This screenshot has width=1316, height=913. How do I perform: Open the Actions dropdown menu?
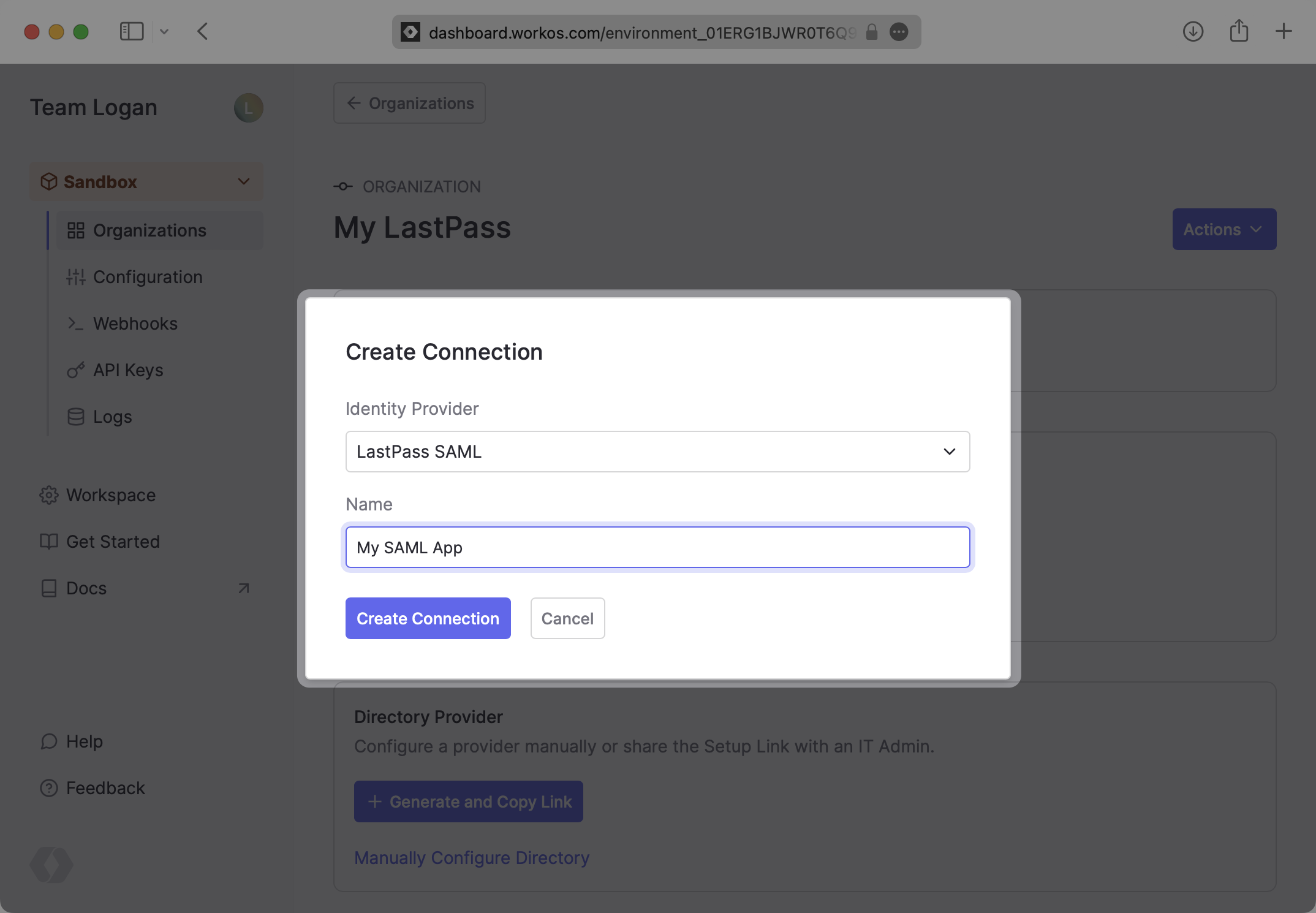point(1223,229)
